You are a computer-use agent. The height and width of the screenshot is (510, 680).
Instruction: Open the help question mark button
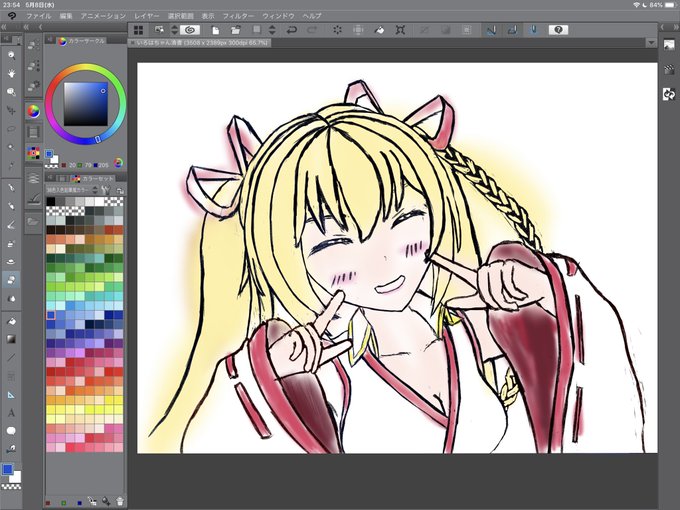[x=558, y=30]
